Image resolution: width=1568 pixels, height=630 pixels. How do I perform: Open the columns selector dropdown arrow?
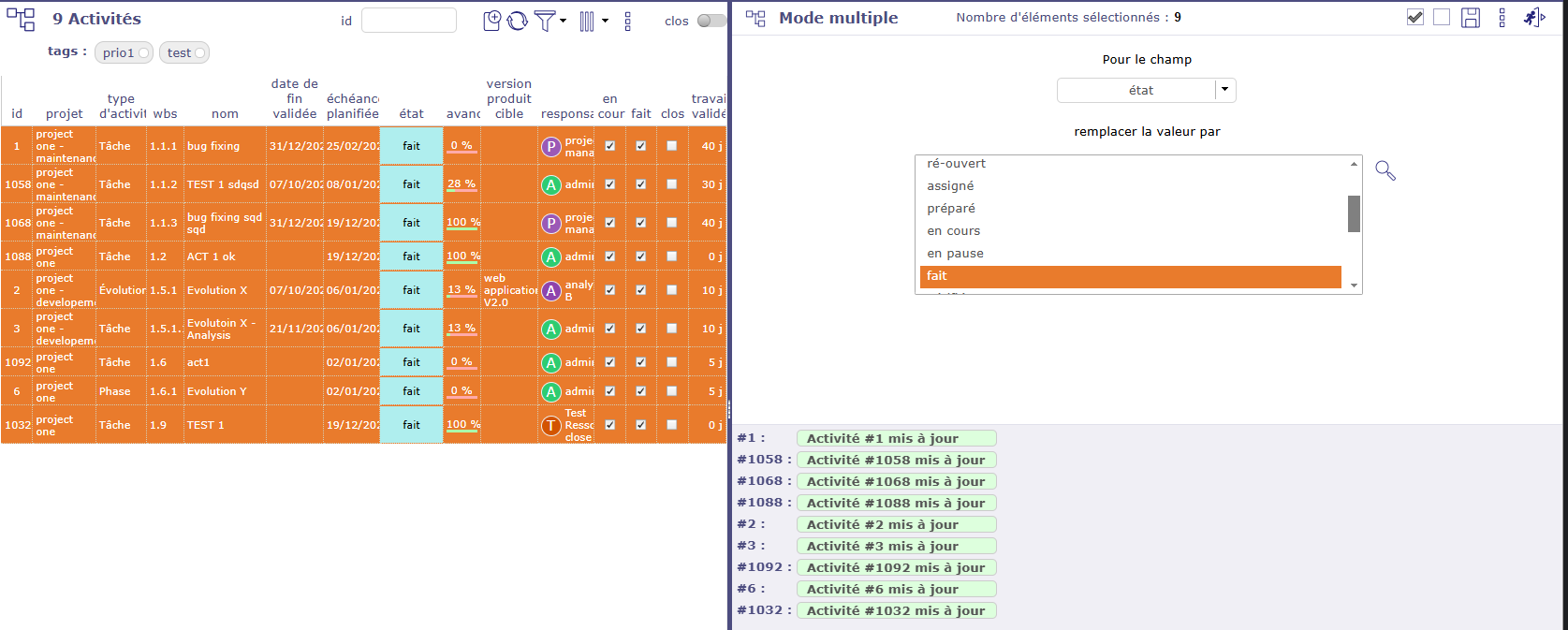[x=605, y=21]
